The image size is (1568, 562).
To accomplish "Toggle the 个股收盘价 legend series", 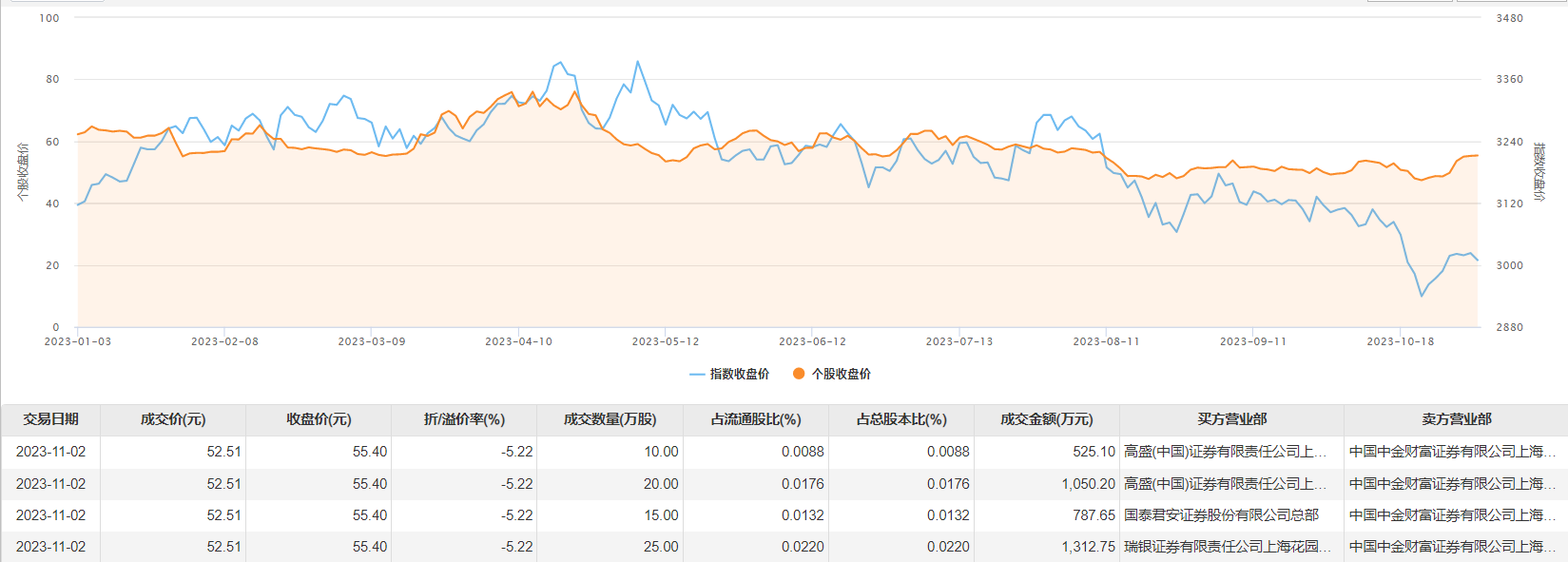I will coord(841,374).
